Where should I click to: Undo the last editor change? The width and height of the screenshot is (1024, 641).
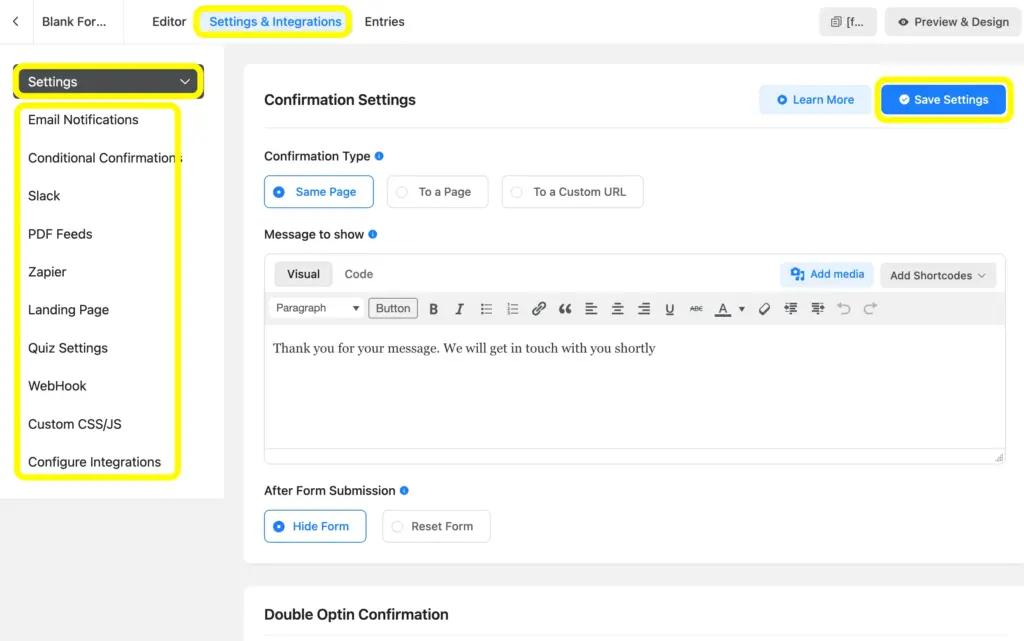[x=845, y=308]
